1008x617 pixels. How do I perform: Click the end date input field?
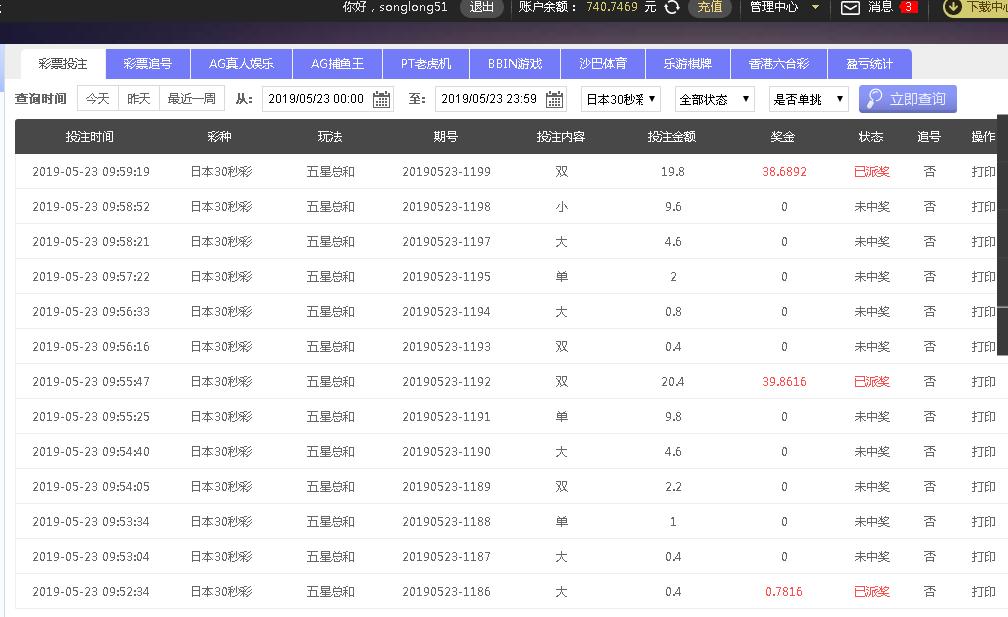501,99
